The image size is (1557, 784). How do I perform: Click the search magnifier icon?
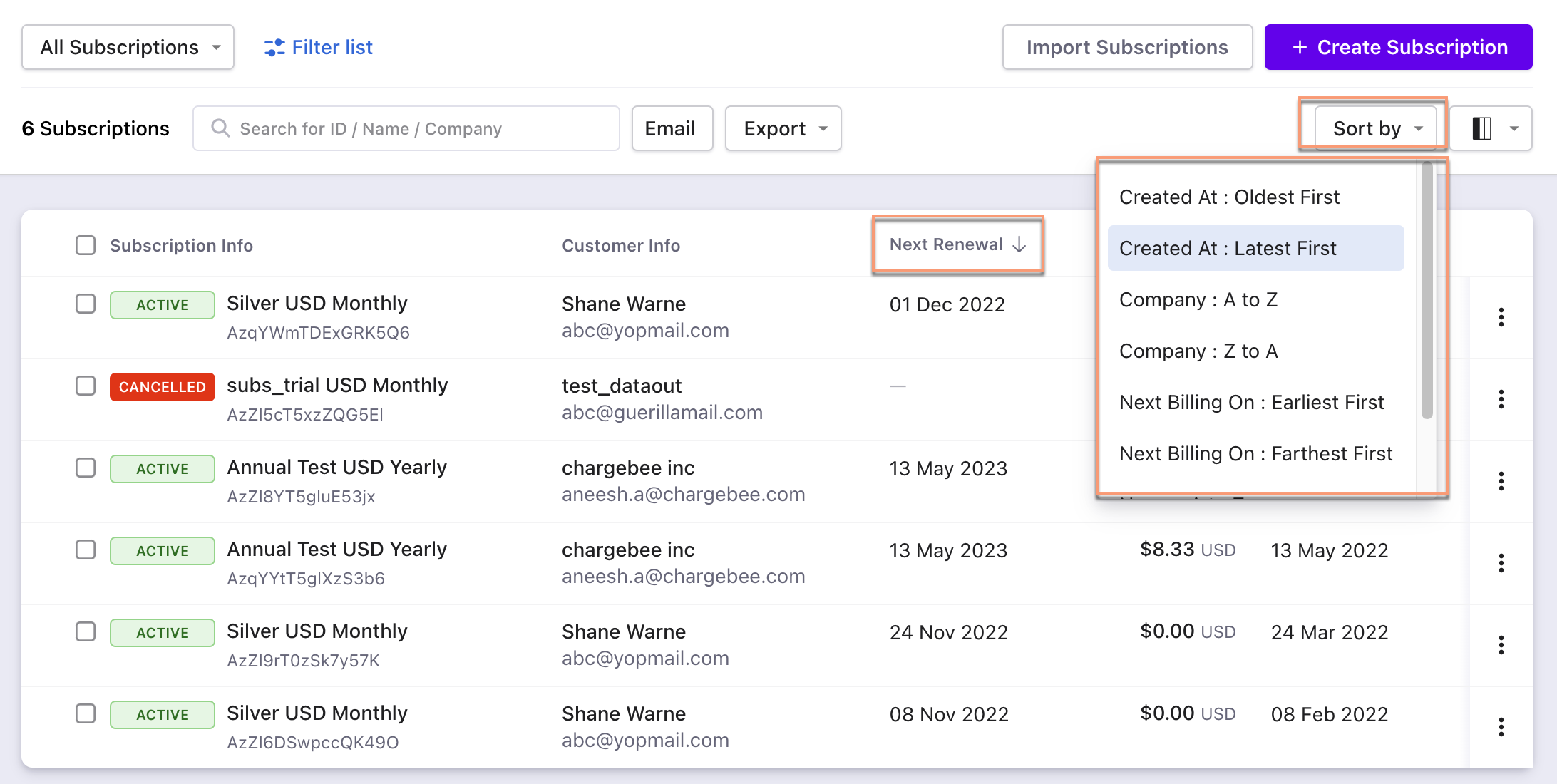[220, 128]
